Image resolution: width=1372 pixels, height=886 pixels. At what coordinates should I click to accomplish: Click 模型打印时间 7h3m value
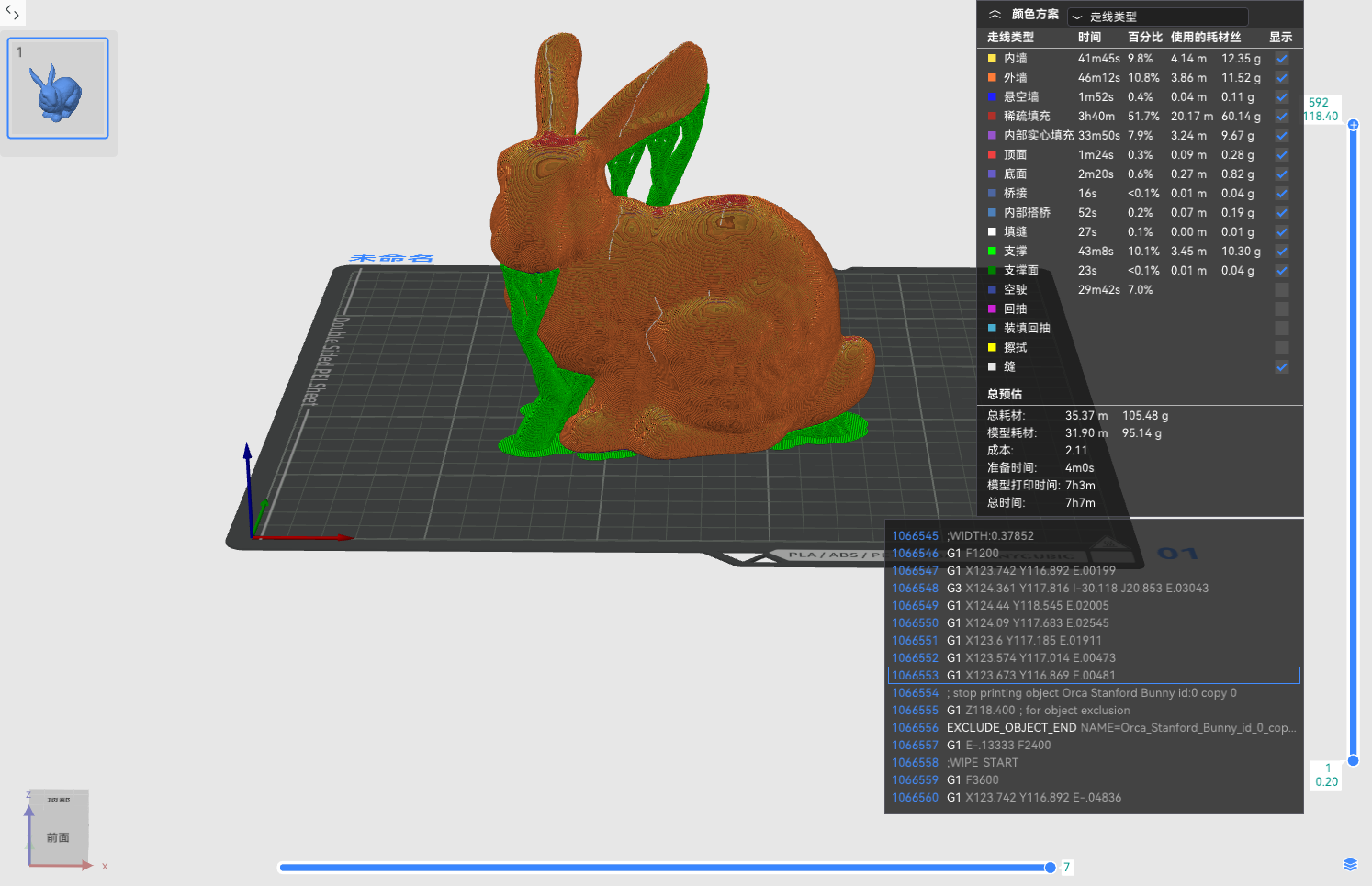pyautogui.click(x=1080, y=486)
